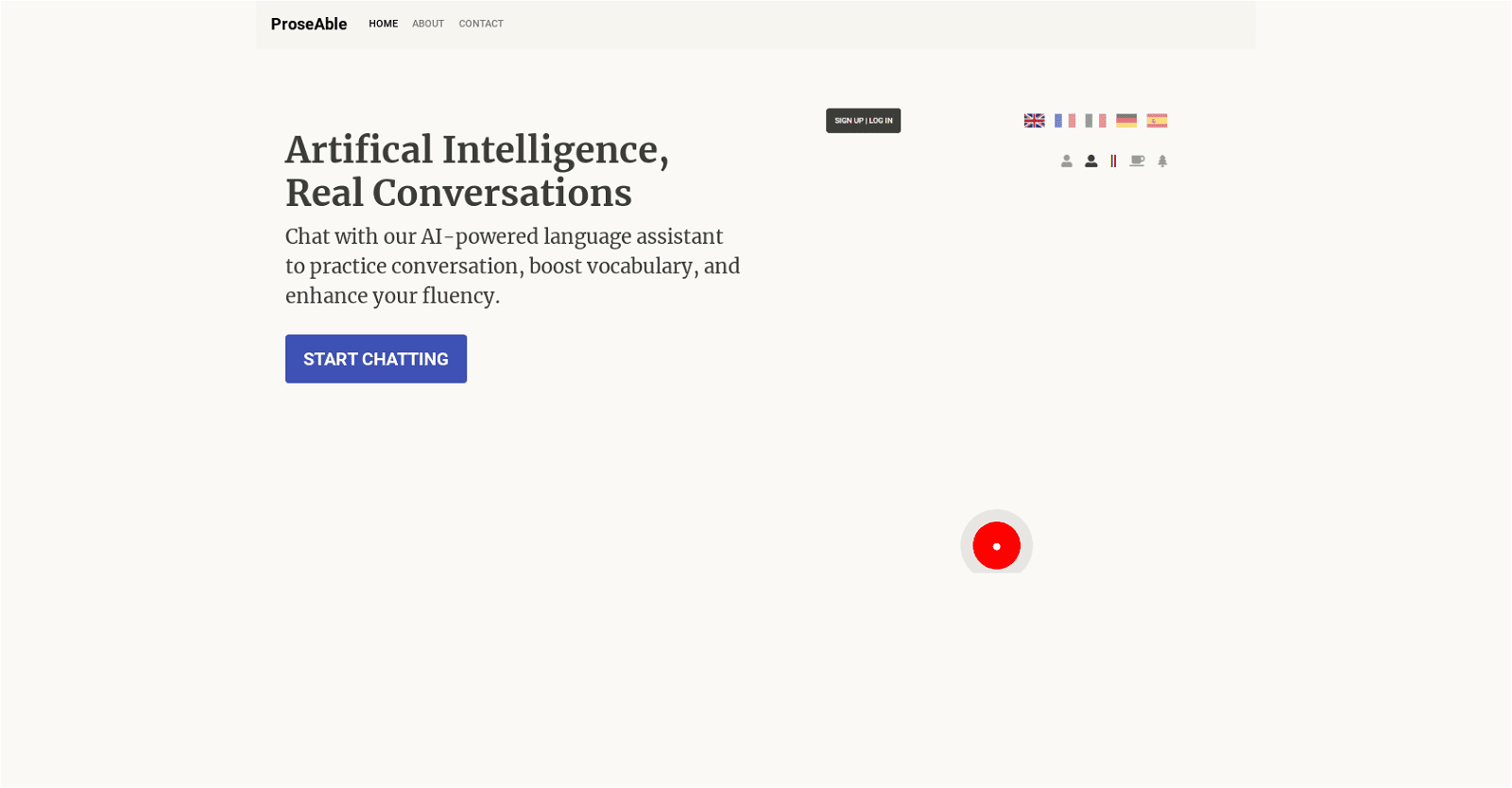Image resolution: width=1512 pixels, height=788 pixels.
Task: Click the ProseAble brand logo
Action: point(309,25)
